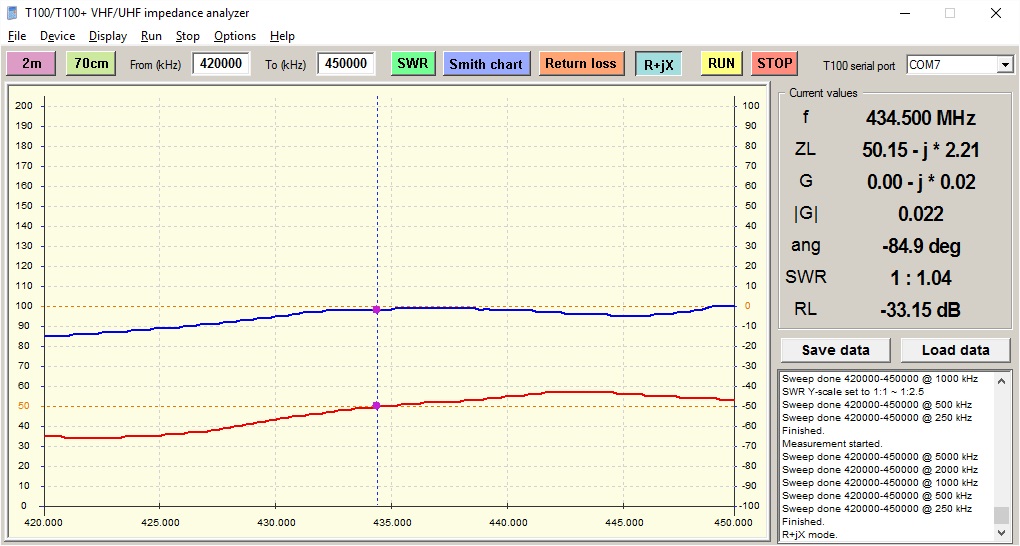Screen dimensions: 1020x546
Task: Click the Load data button
Action: [x=955, y=350]
